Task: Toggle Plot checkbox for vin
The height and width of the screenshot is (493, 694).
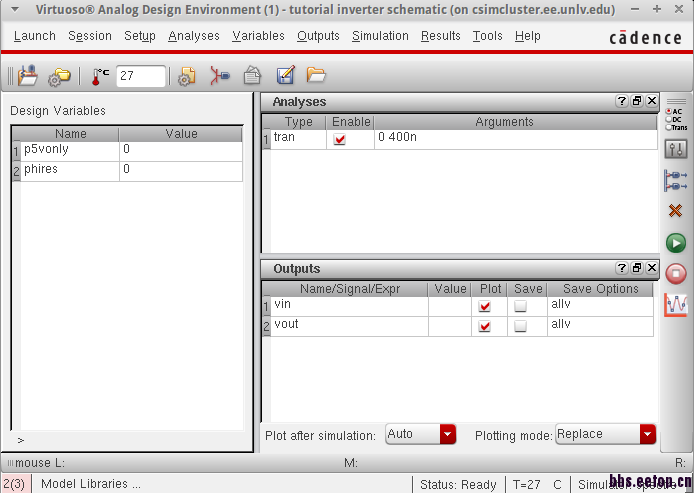Action: point(485,306)
